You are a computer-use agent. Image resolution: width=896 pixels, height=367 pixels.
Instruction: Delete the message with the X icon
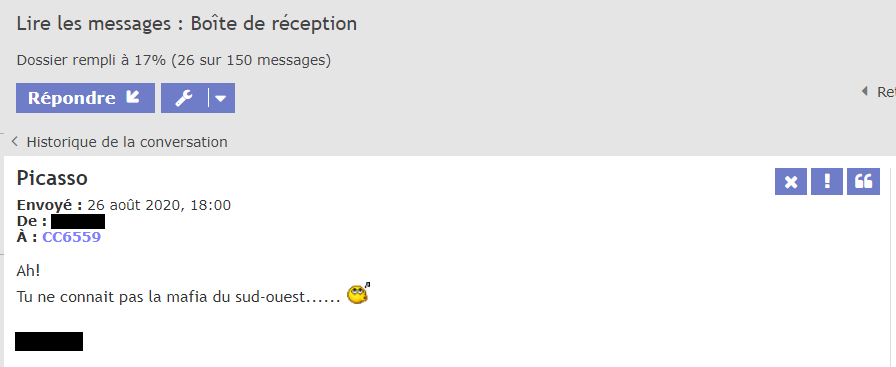791,182
